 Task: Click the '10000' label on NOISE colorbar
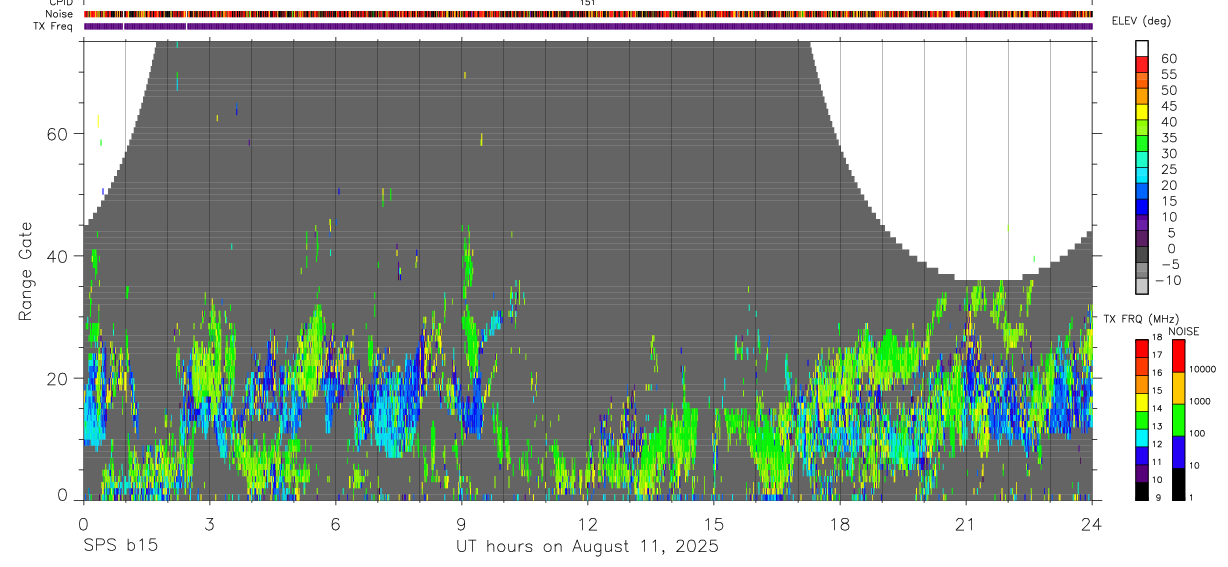click(x=1202, y=370)
